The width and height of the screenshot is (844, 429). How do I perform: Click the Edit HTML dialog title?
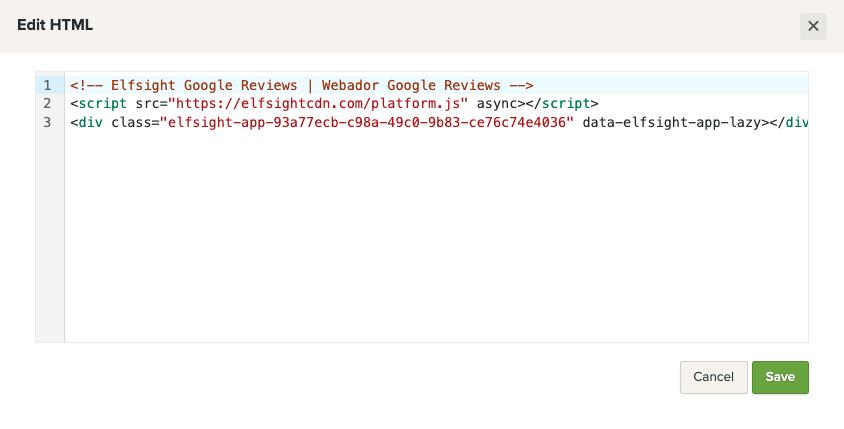pos(55,25)
